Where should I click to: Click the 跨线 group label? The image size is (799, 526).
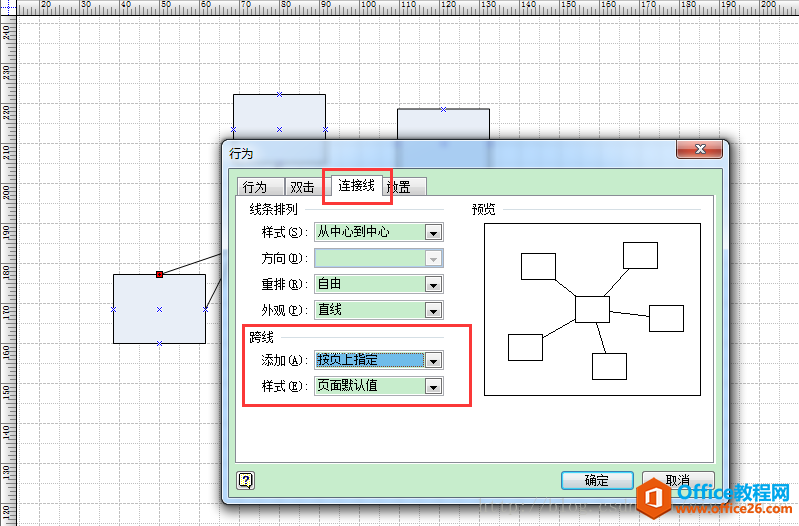(261, 337)
